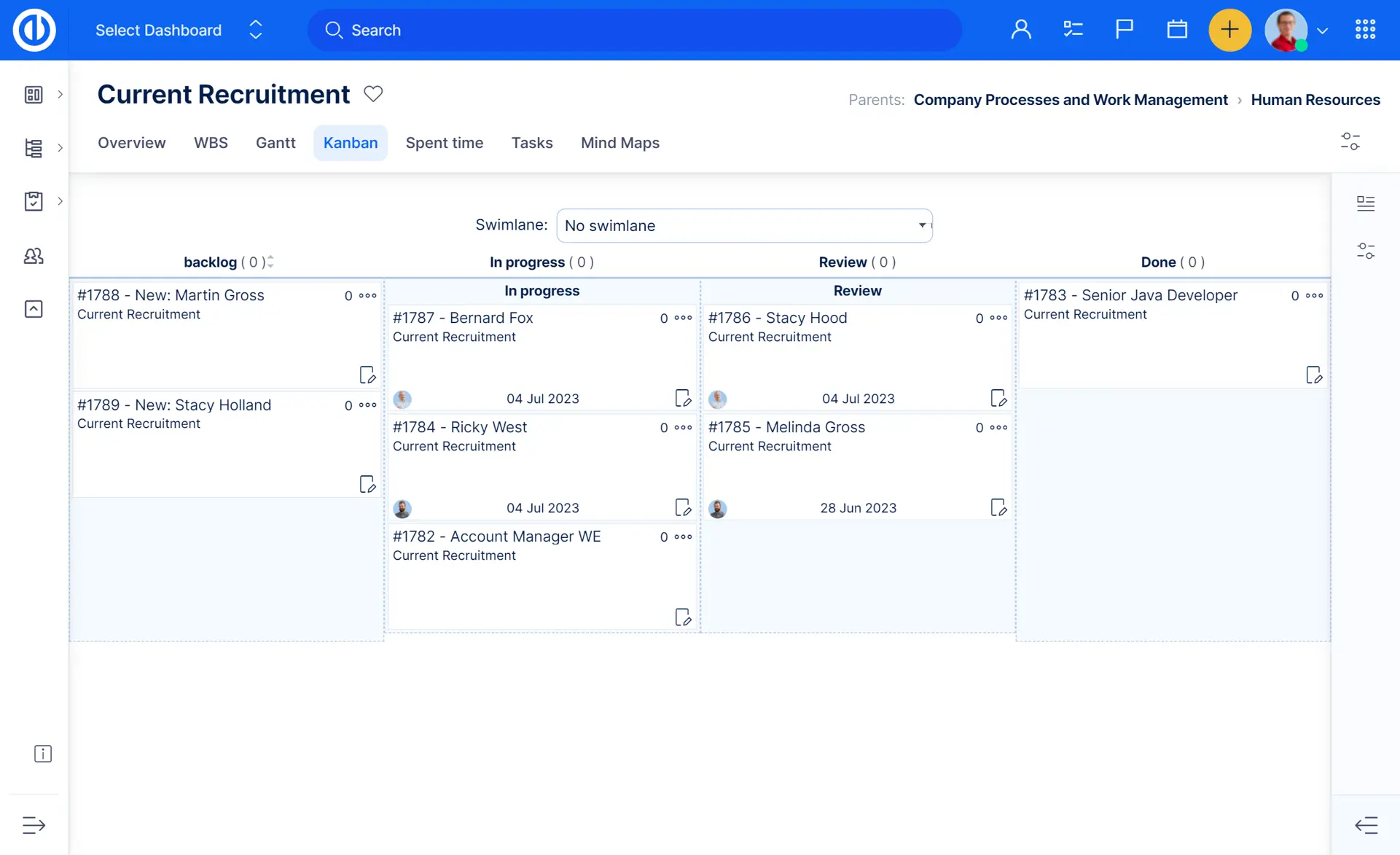Open three-dot menu on Stacy Hood card
Image resolution: width=1400 pixels, height=855 pixels.
coord(998,318)
